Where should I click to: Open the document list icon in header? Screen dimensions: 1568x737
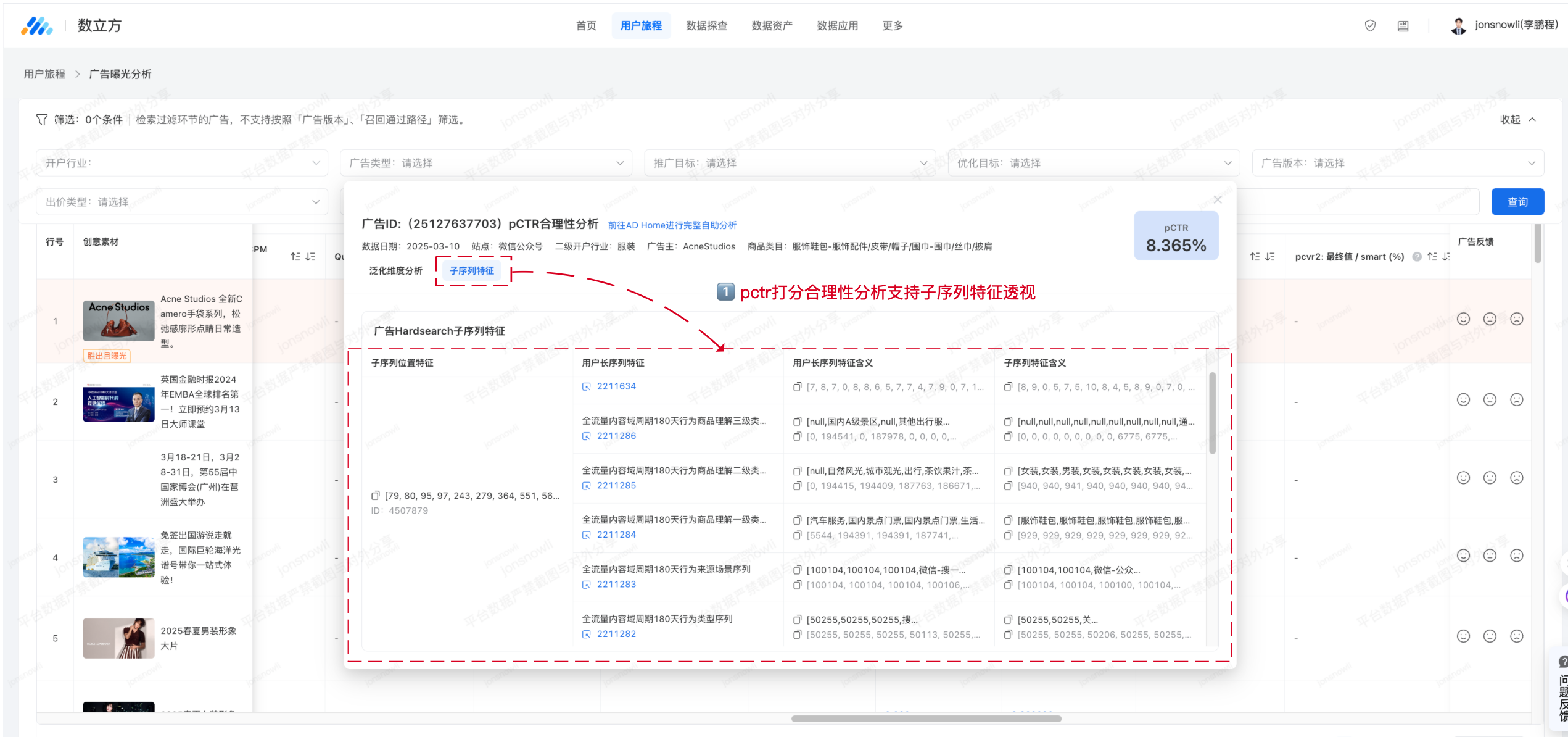[x=1403, y=26]
